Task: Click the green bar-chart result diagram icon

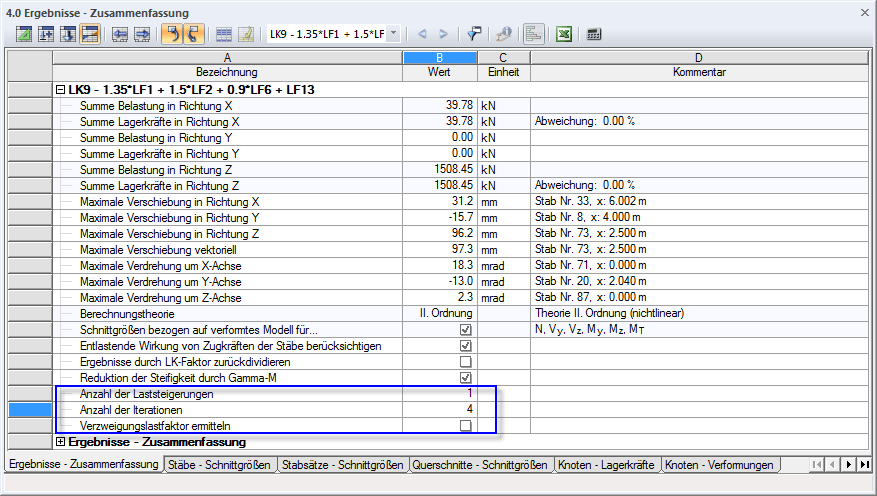Action: point(534,34)
